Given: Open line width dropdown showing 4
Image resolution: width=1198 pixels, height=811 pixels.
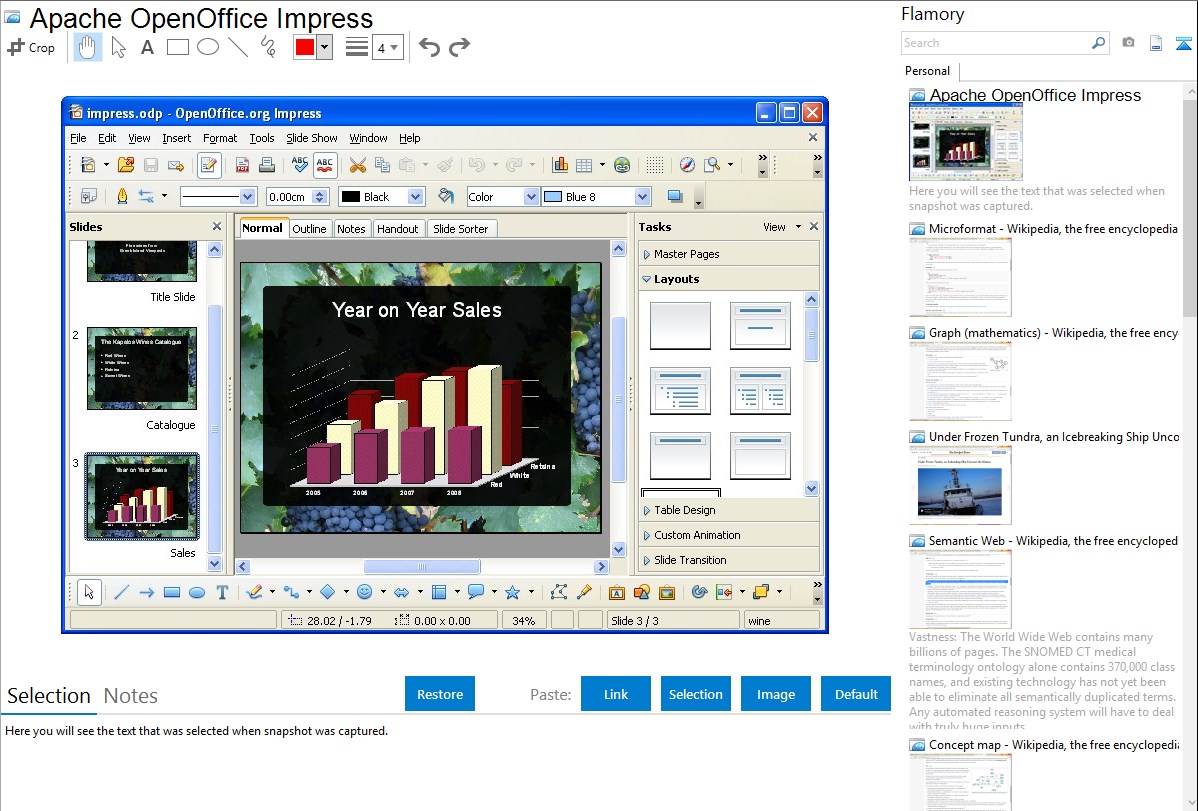Looking at the screenshot, I should pyautogui.click(x=387, y=47).
